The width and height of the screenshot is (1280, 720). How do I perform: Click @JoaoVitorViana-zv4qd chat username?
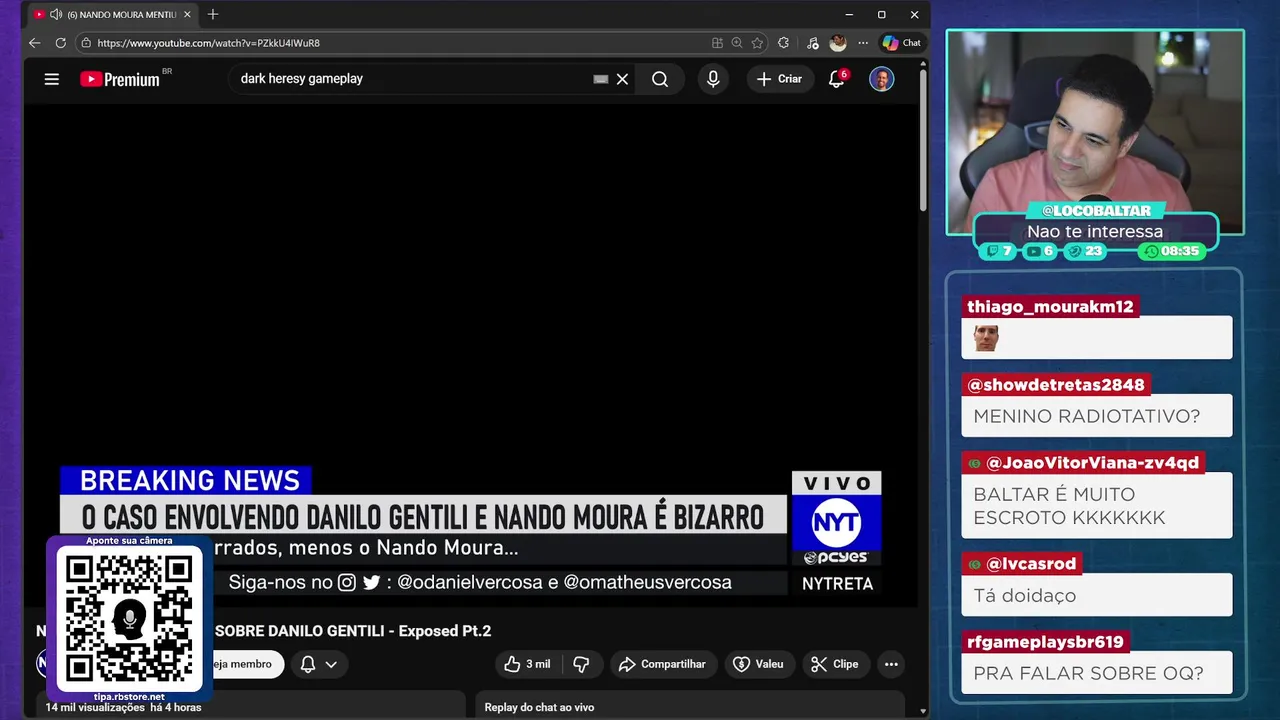(1082, 463)
